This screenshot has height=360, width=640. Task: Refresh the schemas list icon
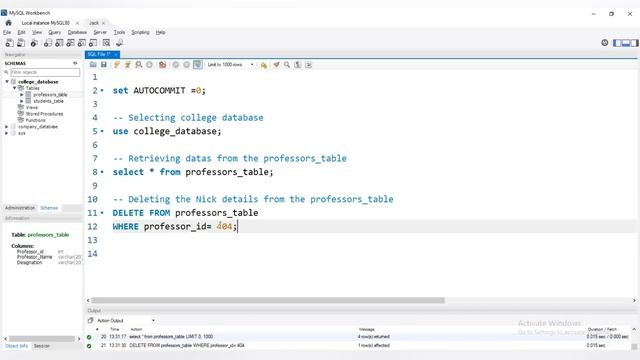pyautogui.click(x=75, y=63)
